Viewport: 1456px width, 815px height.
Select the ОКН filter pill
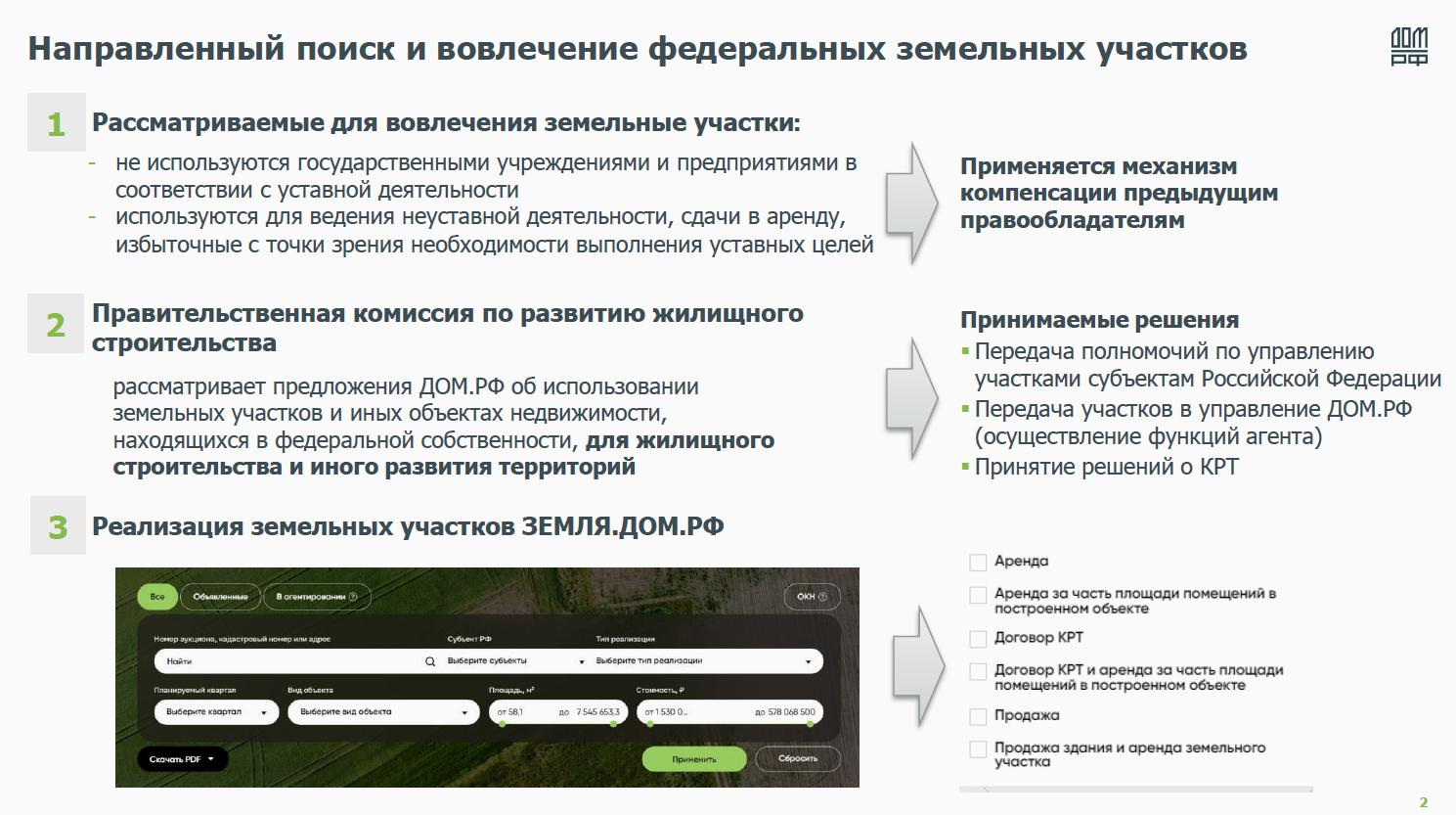click(812, 597)
